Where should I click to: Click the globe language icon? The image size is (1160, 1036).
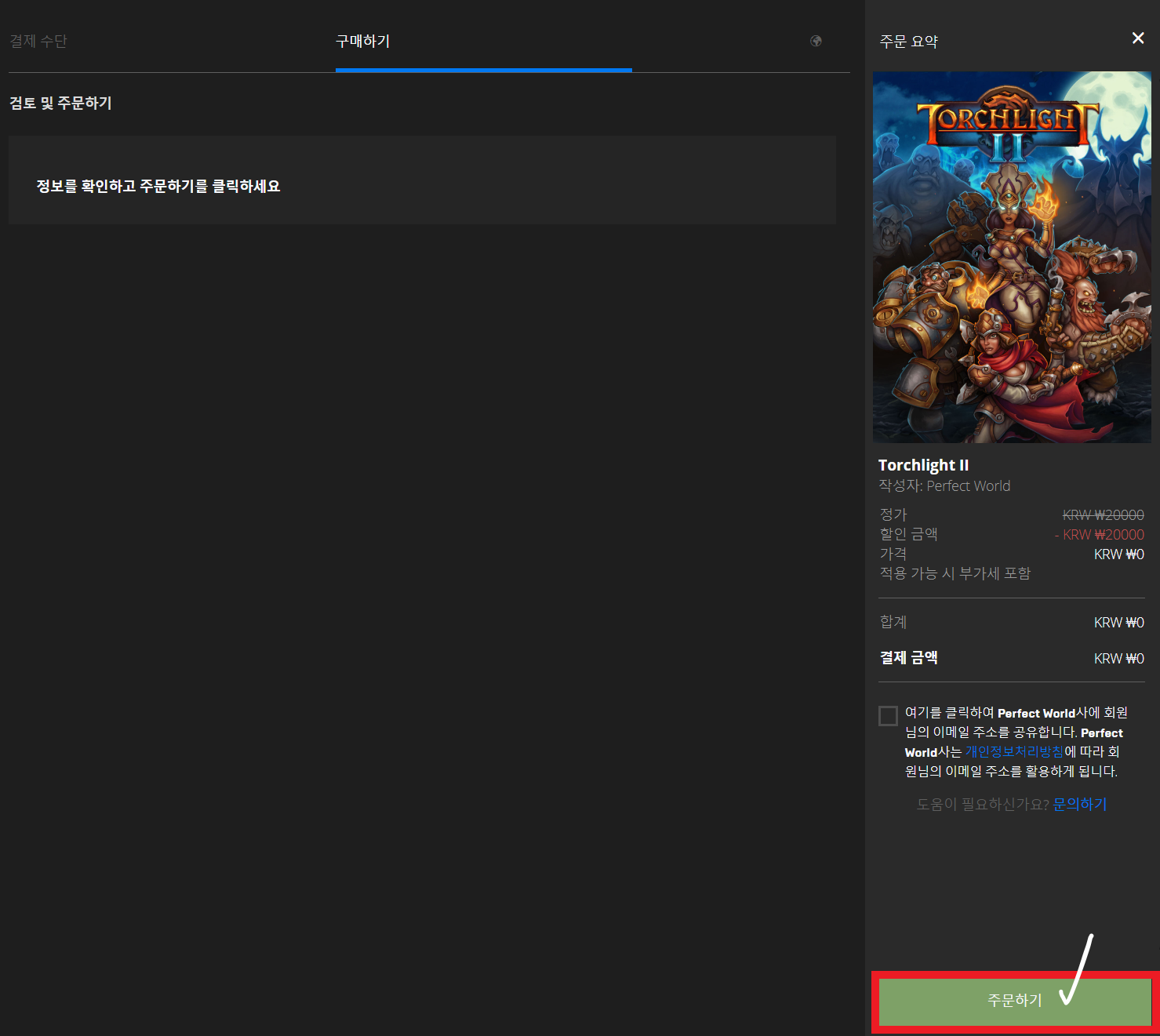(x=816, y=42)
